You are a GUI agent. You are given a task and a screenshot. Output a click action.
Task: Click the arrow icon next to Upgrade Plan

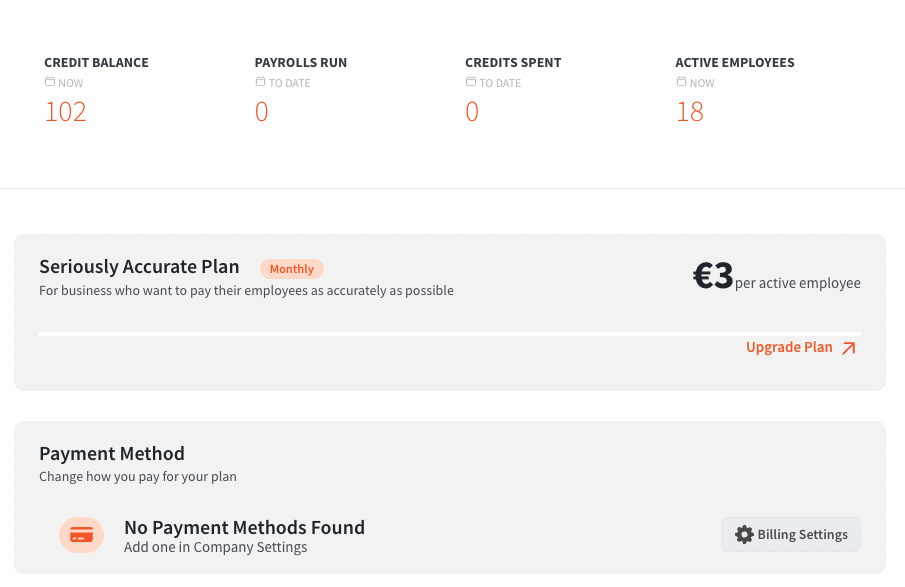tap(848, 347)
